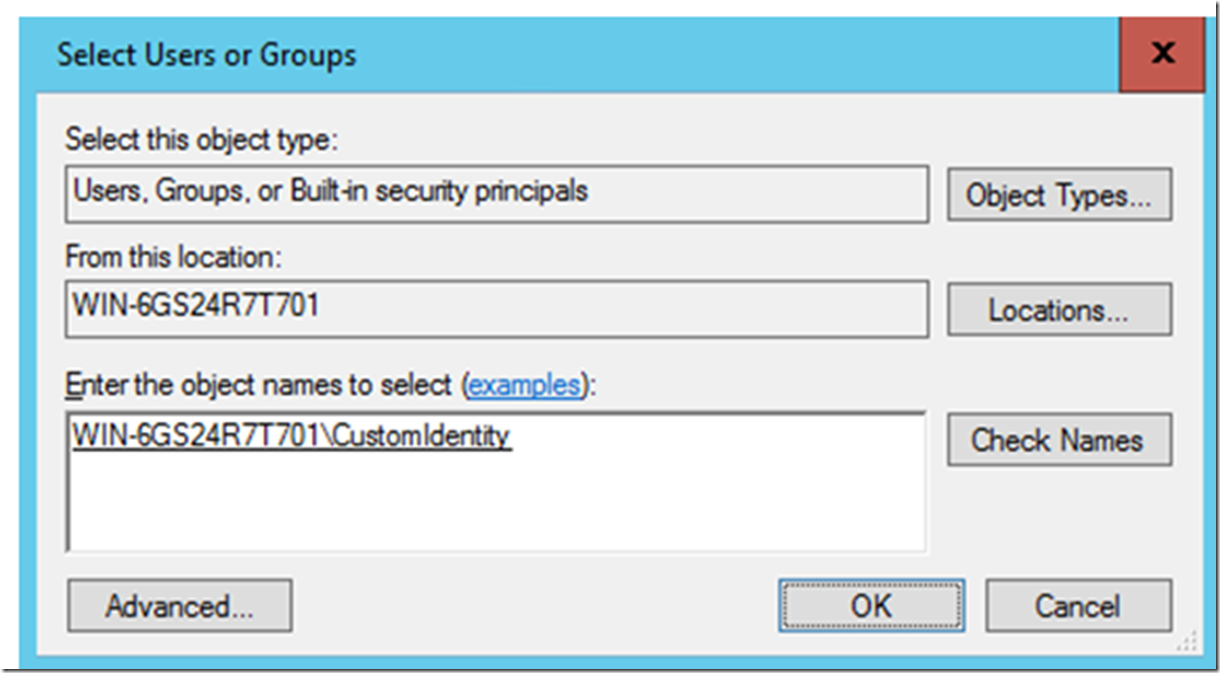Verify the entry with Check Names
This screenshot has height=673, width=1220.
tap(1059, 440)
